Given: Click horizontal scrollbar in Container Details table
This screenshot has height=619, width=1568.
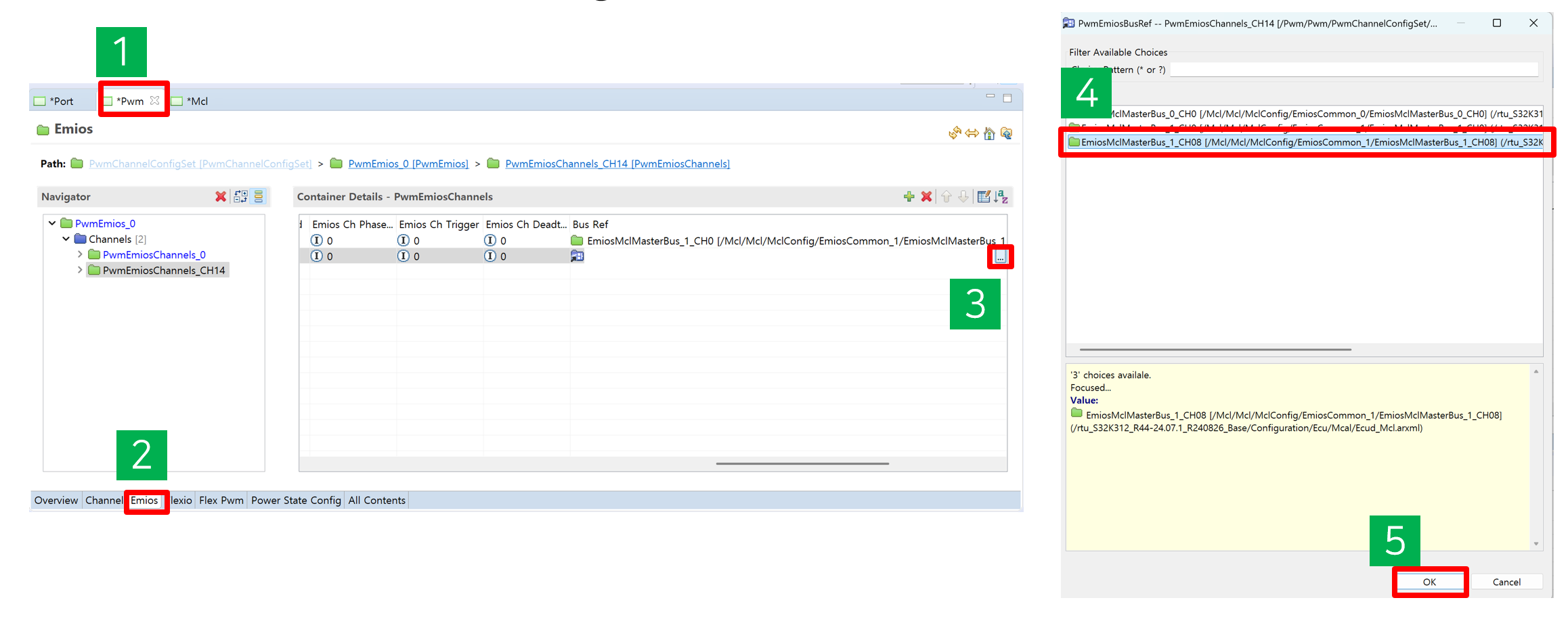Looking at the screenshot, I should pos(802,464).
